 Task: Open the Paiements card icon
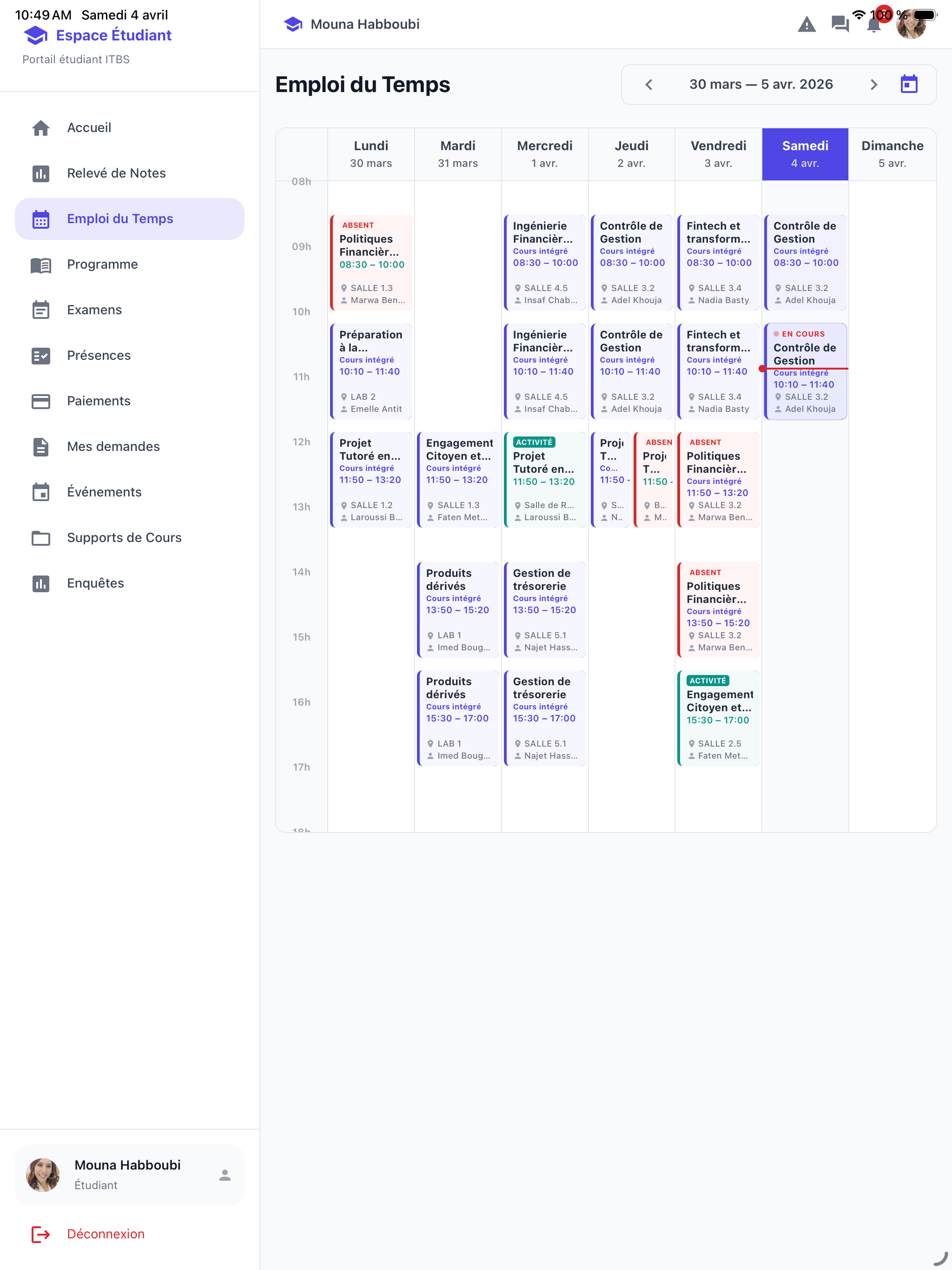(41, 401)
